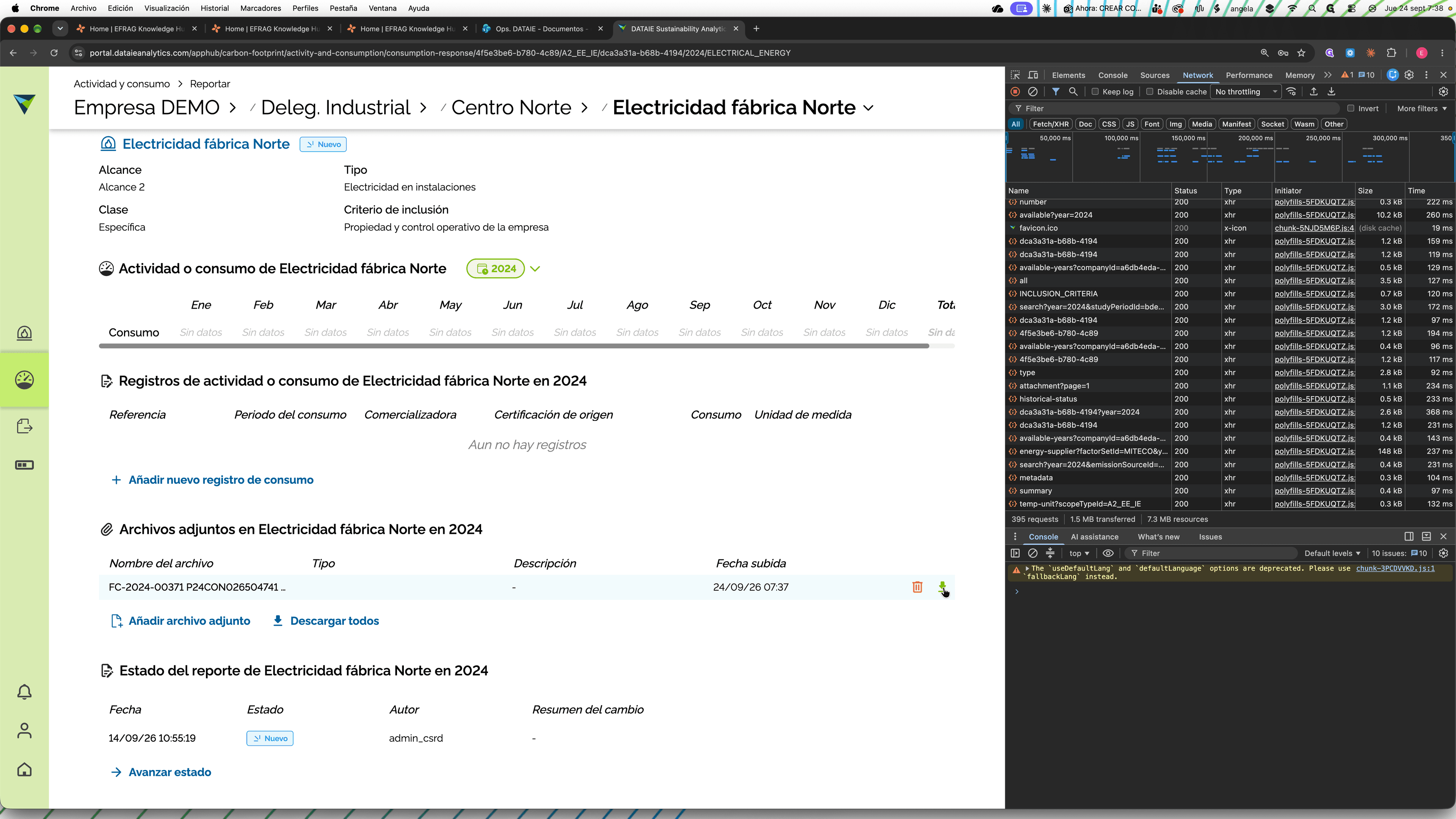Reload the page in Chrome
This screenshot has height=819, width=1456.
pos(54,53)
